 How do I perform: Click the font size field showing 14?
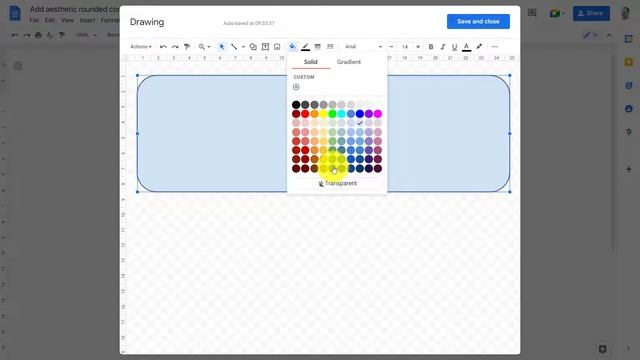pyautogui.click(x=405, y=47)
